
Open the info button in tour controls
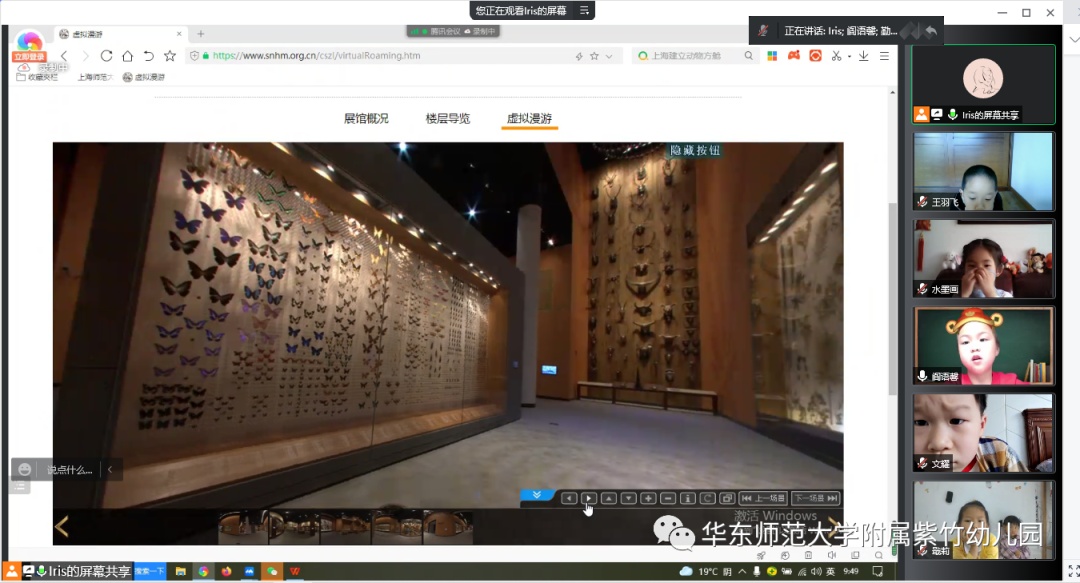688,498
